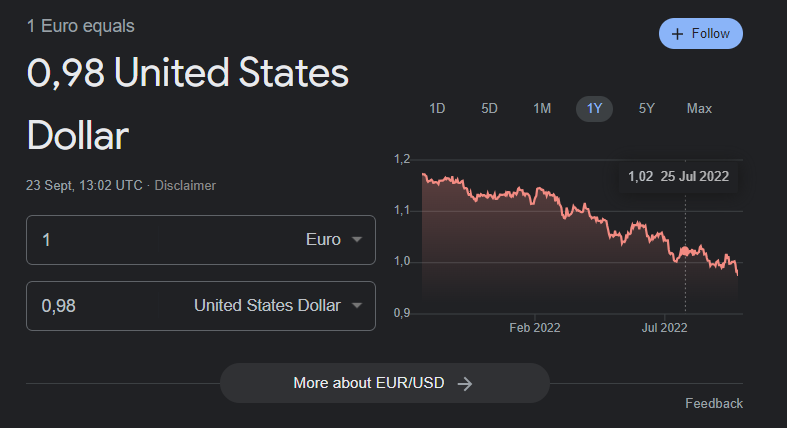
Task: Click the chart line near Feb 2022
Action: pyautogui.click(x=535, y=199)
